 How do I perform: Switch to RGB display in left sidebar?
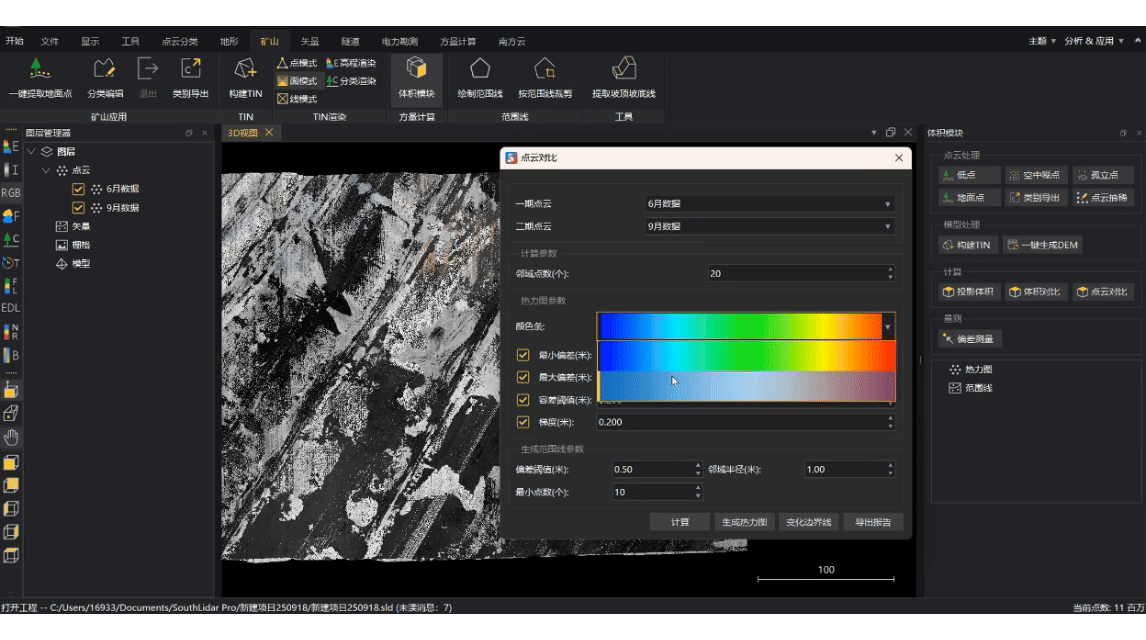pos(11,193)
